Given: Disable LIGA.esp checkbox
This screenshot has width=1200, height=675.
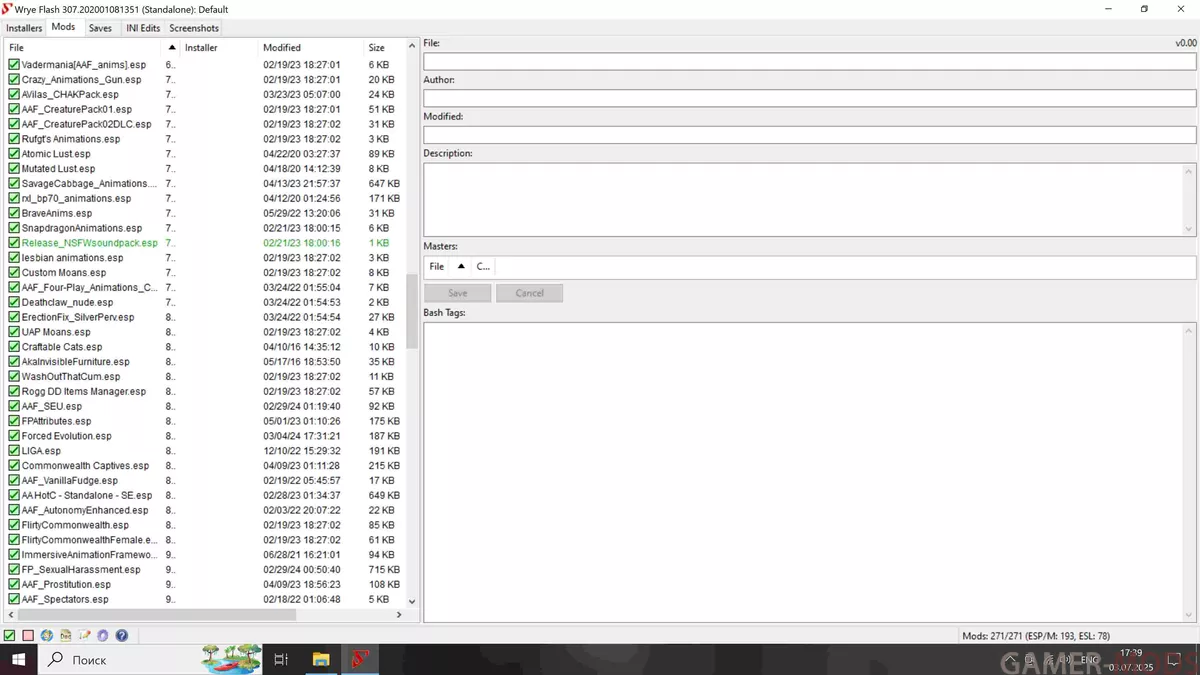Looking at the screenshot, I should (14, 451).
